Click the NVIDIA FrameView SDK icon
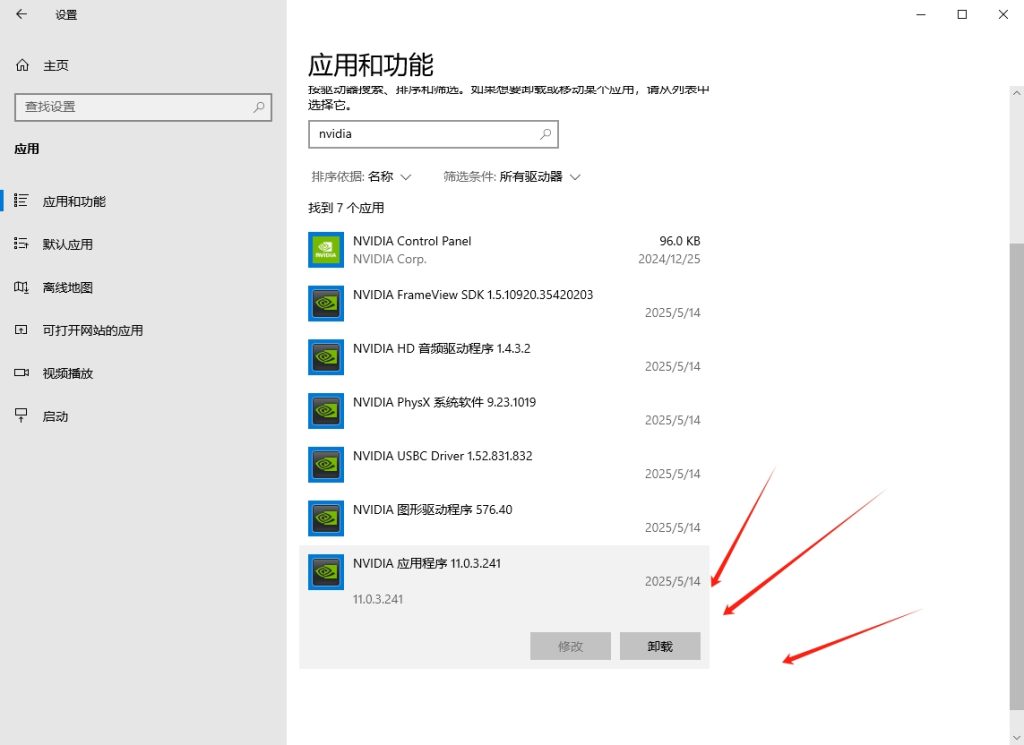1024x745 pixels. click(326, 303)
